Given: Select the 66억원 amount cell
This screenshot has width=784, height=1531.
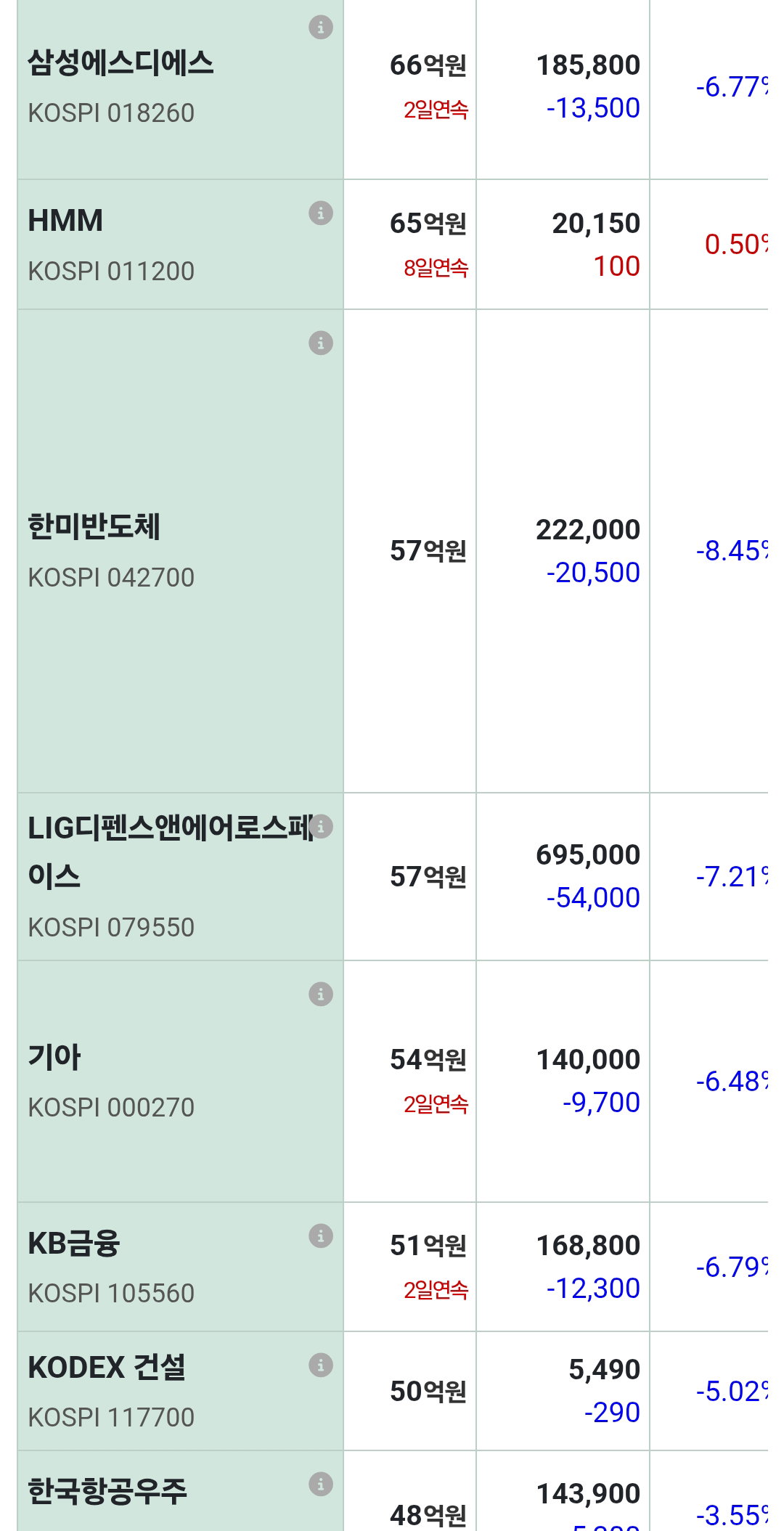Looking at the screenshot, I should tap(428, 65).
